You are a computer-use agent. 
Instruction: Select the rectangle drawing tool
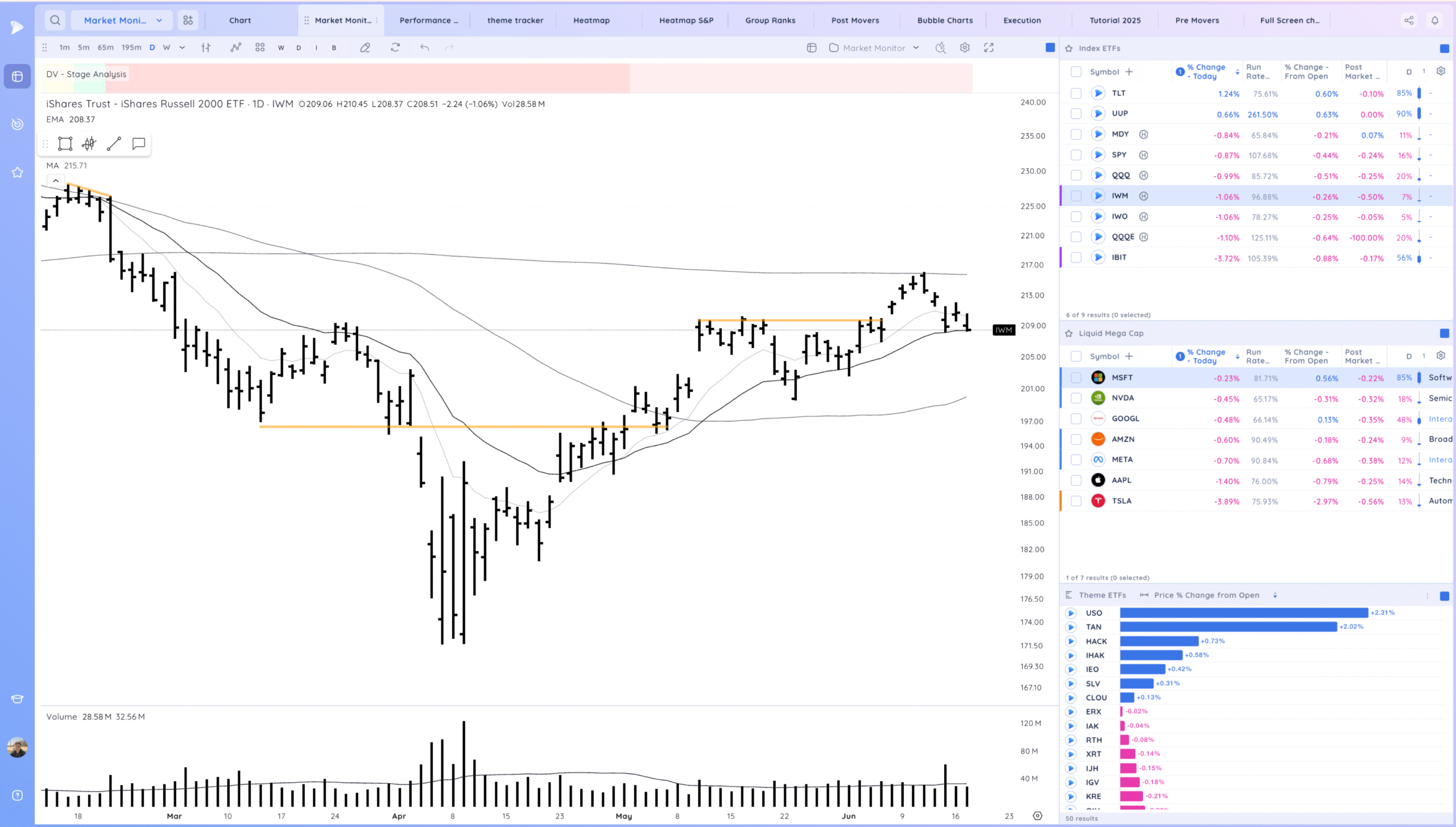tap(65, 144)
